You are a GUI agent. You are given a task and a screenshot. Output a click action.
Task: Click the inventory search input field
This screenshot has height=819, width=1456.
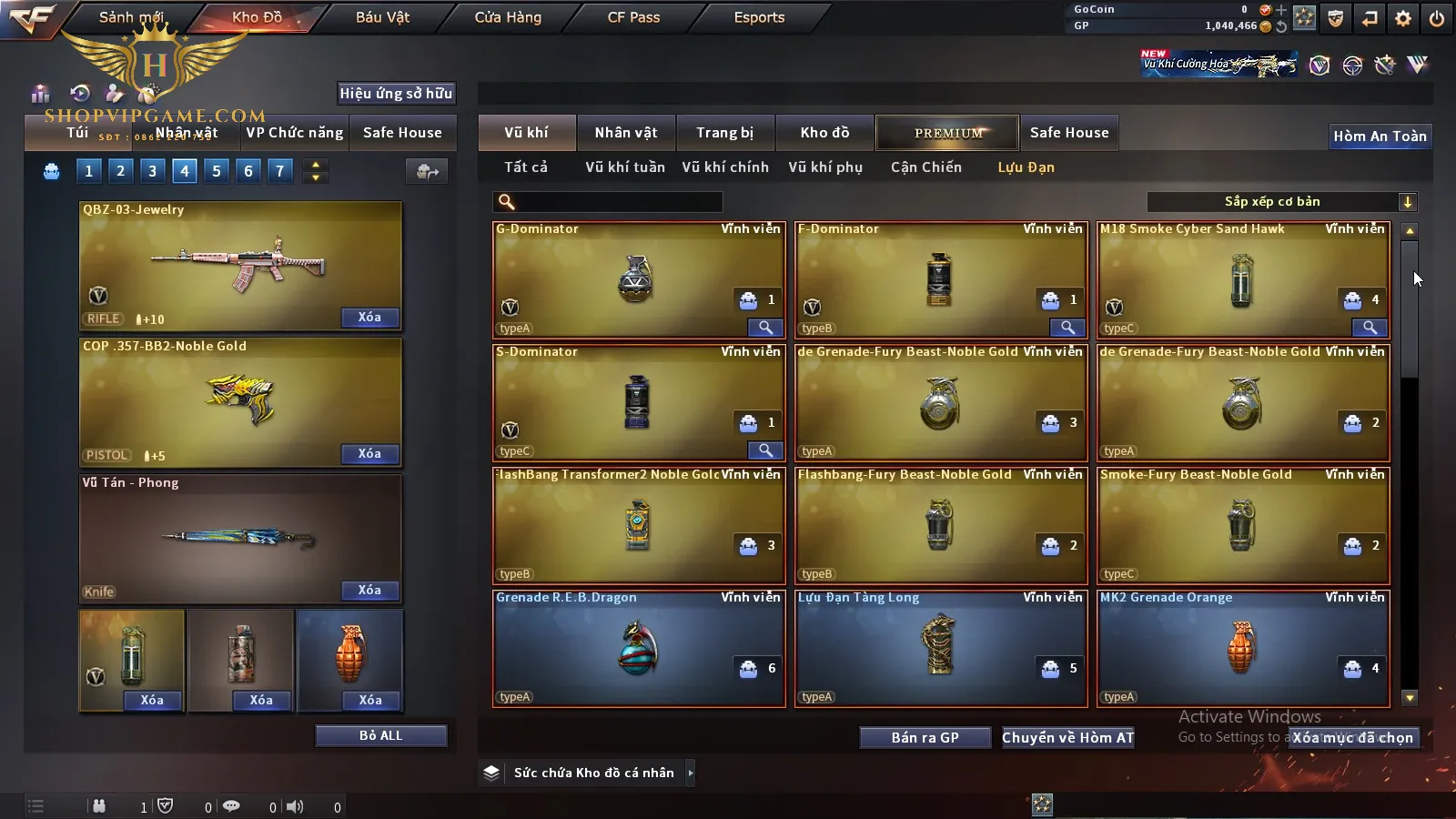tap(608, 202)
